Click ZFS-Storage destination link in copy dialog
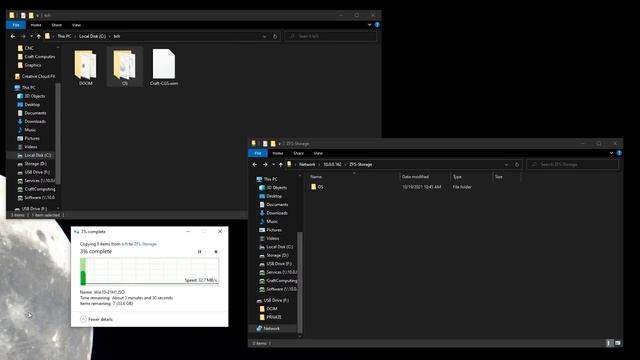640x360 pixels. [x=145, y=244]
